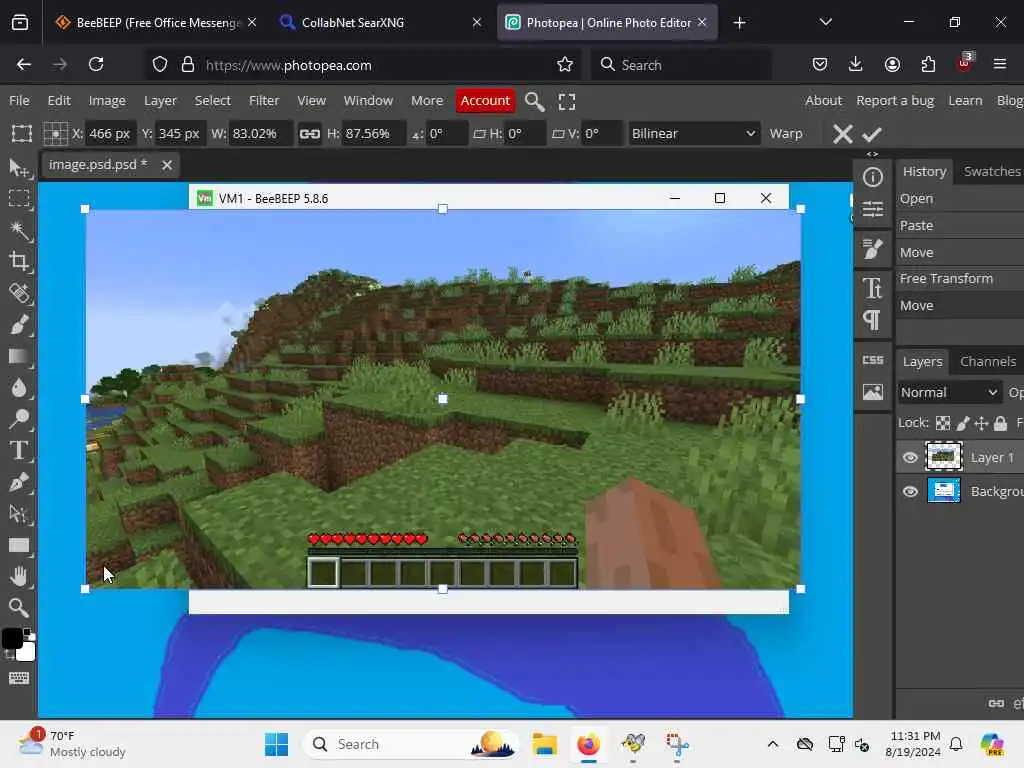Select the Move tool in Photopea toolbar
Screen dimensions: 1024x768
pyautogui.click(x=19, y=168)
